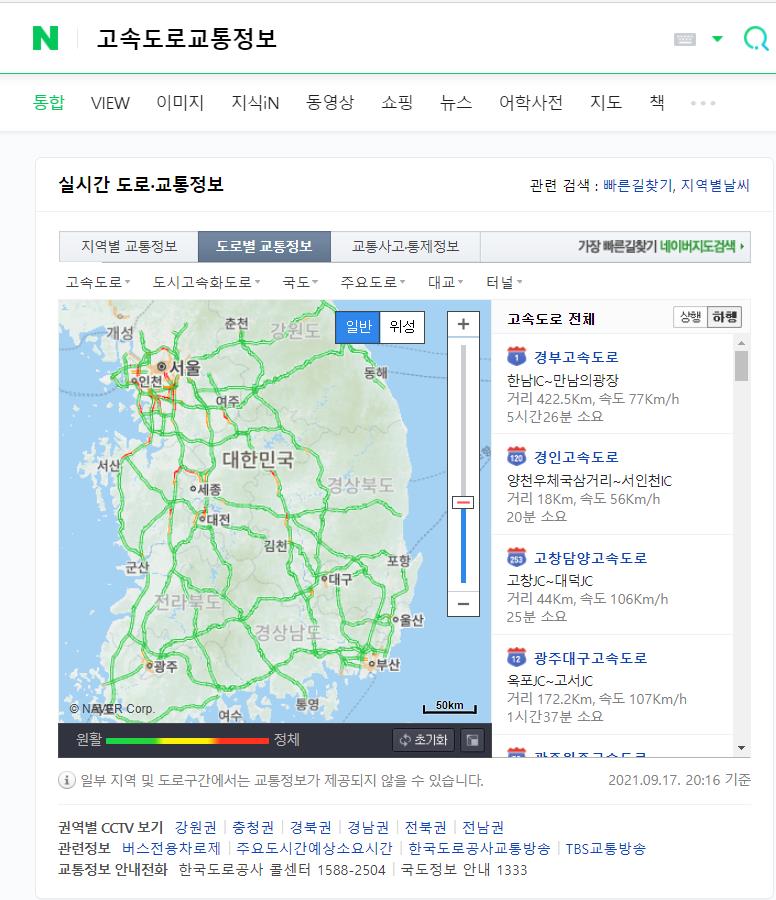776x900 pixels.
Task: Expand the 터널 dropdown
Action: (504, 282)
